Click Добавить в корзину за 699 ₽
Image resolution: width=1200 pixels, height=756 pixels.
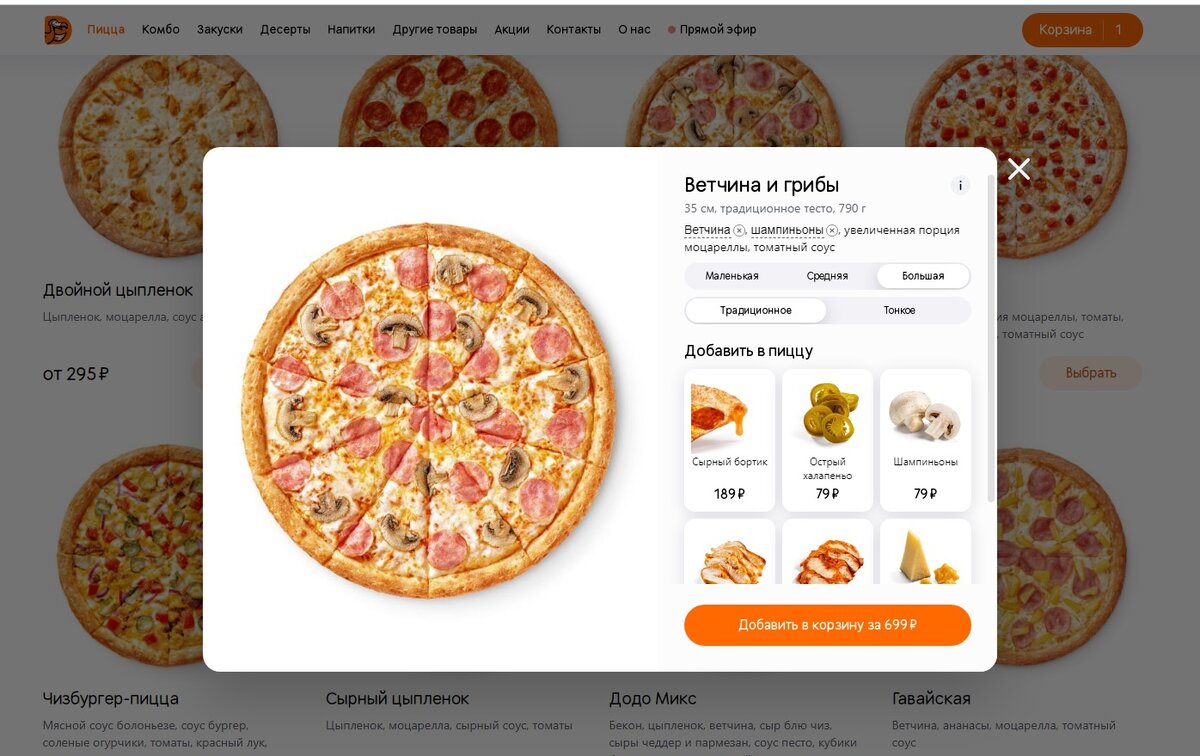tap(827, 625)
